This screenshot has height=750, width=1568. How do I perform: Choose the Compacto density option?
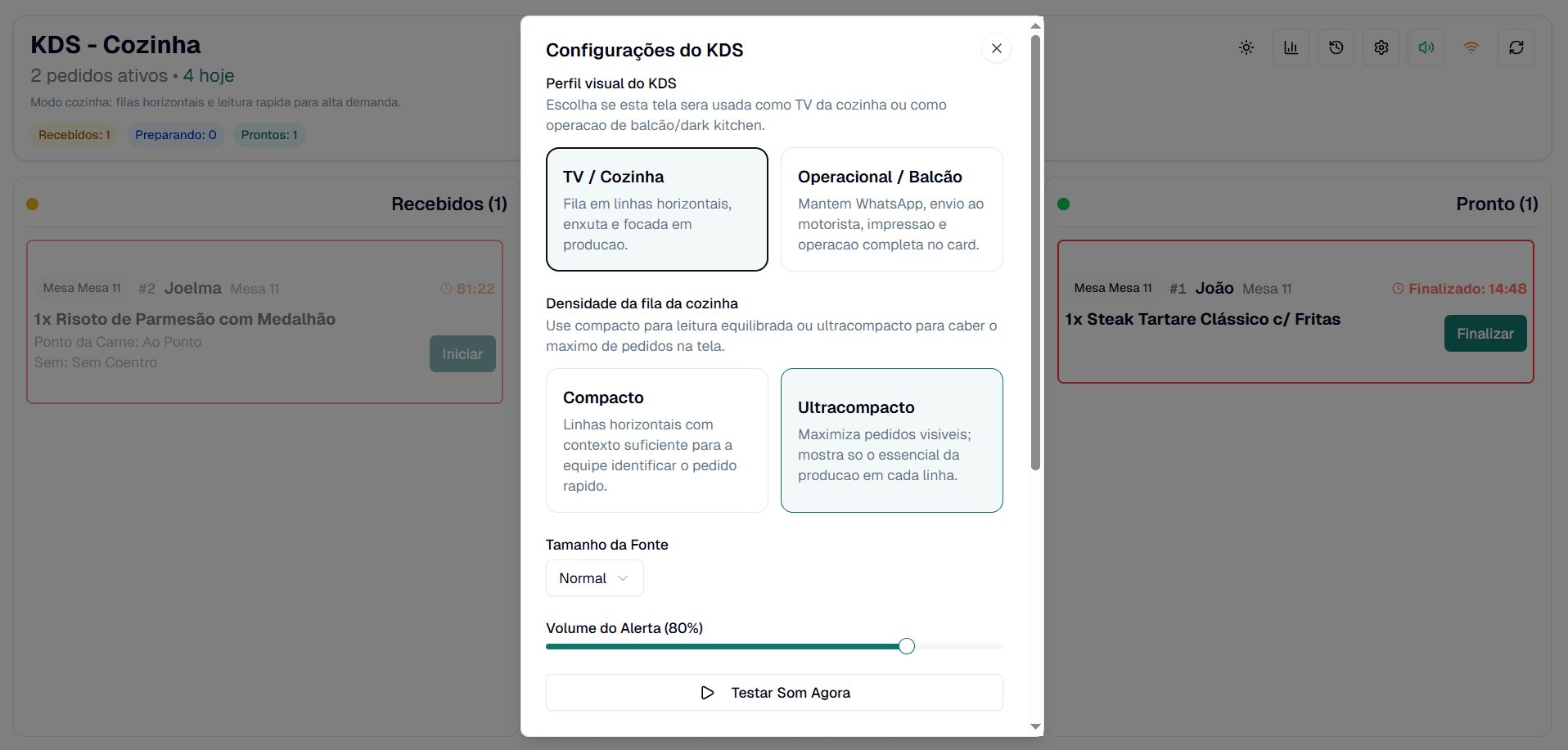(656, 440)
